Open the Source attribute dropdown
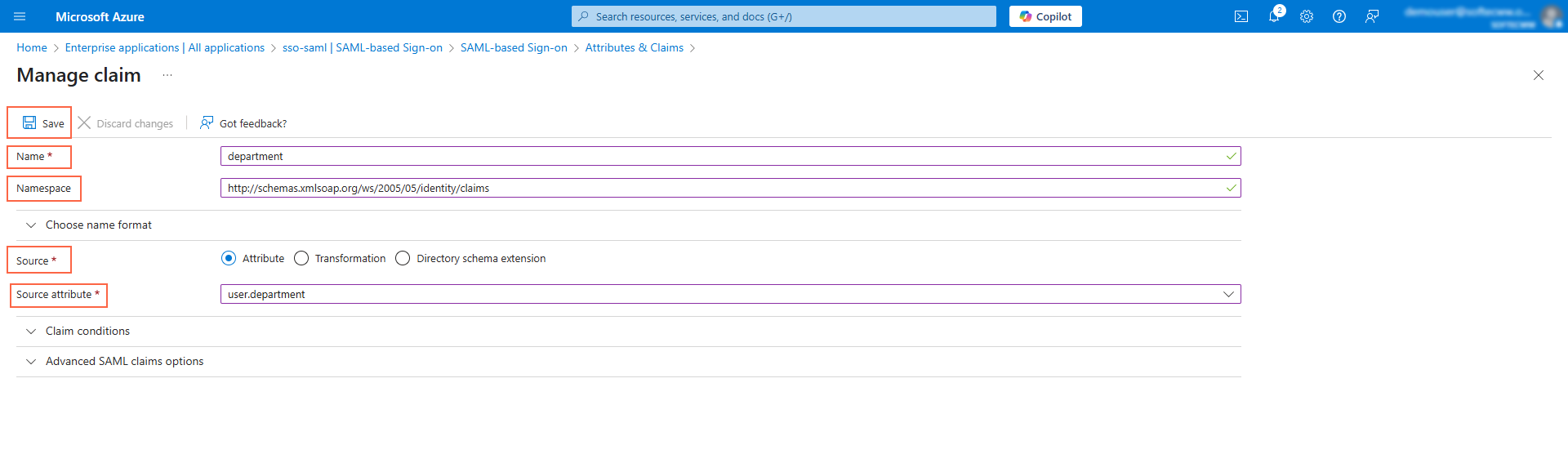The width and height of the screenshot is (1568, 463). 730,294
